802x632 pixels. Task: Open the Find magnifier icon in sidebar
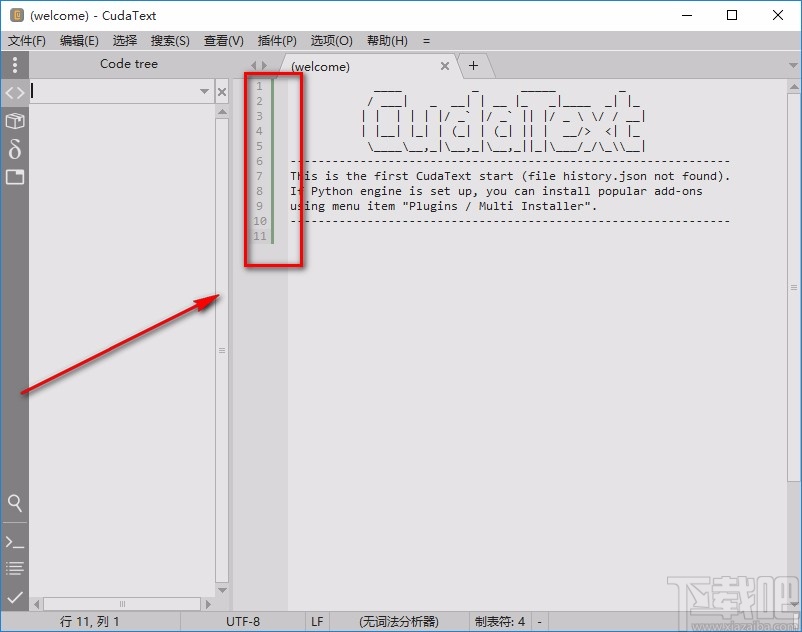15,503
